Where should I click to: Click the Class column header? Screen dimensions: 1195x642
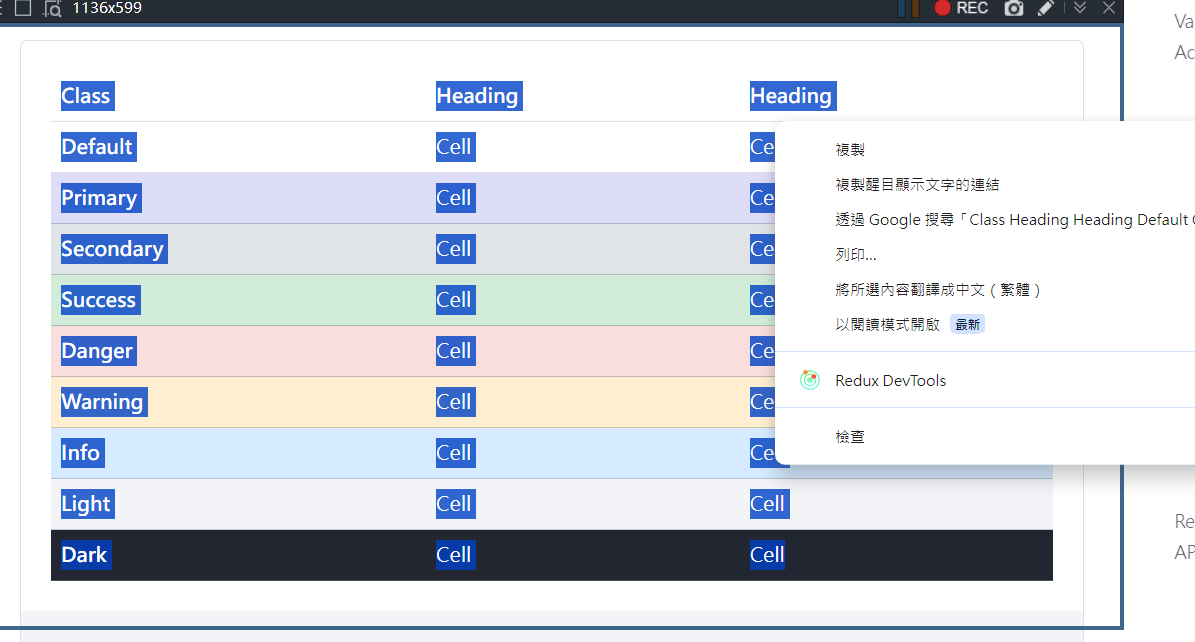[86, 96]
